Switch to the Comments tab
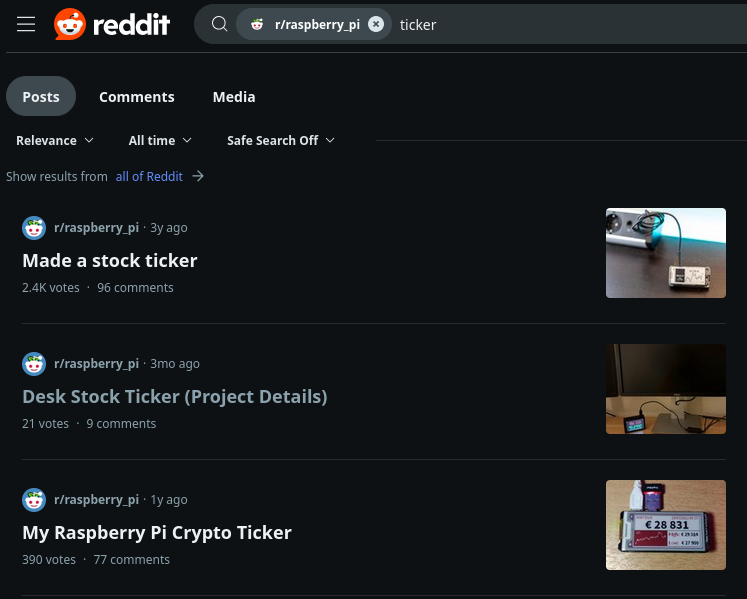Screen dimensions: 747x599 pos(137,97)
